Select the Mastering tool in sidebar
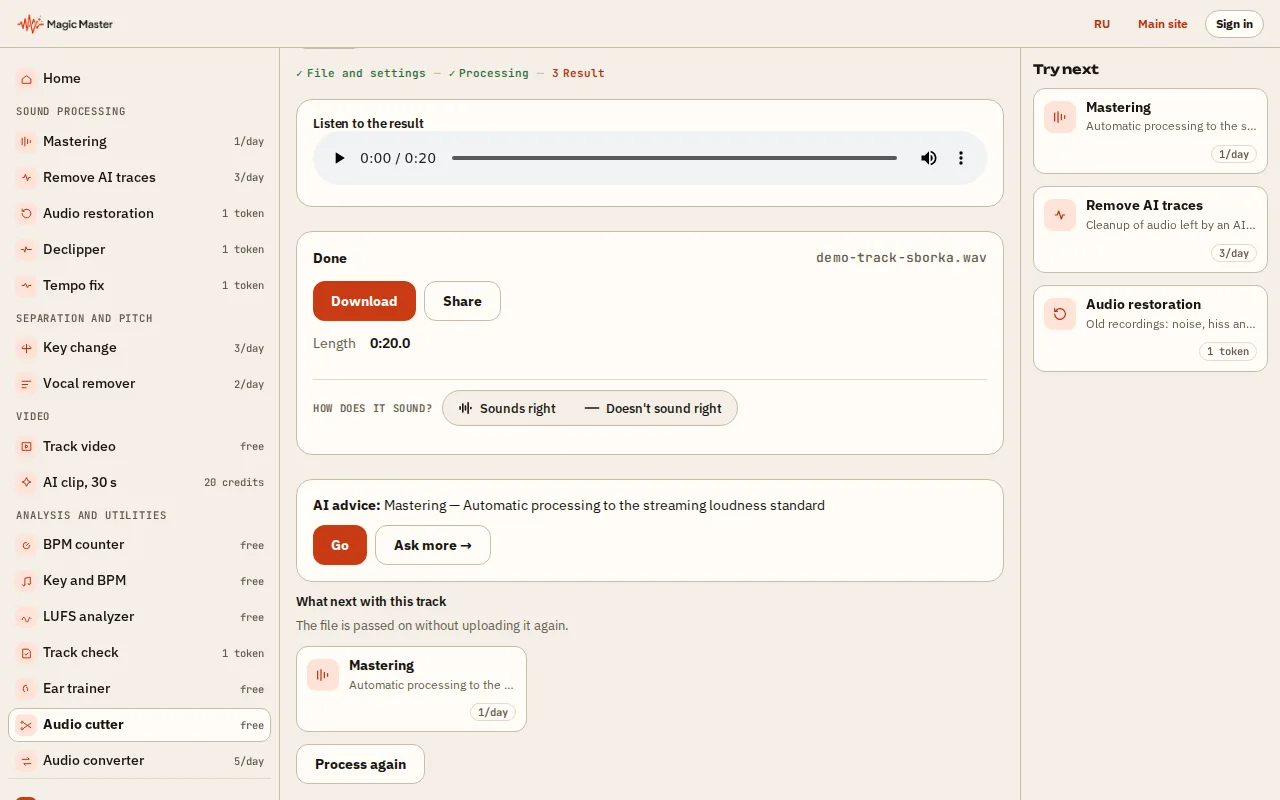Screen dimensions: 1280x800 pyautogui.click(x=139, y=141)
